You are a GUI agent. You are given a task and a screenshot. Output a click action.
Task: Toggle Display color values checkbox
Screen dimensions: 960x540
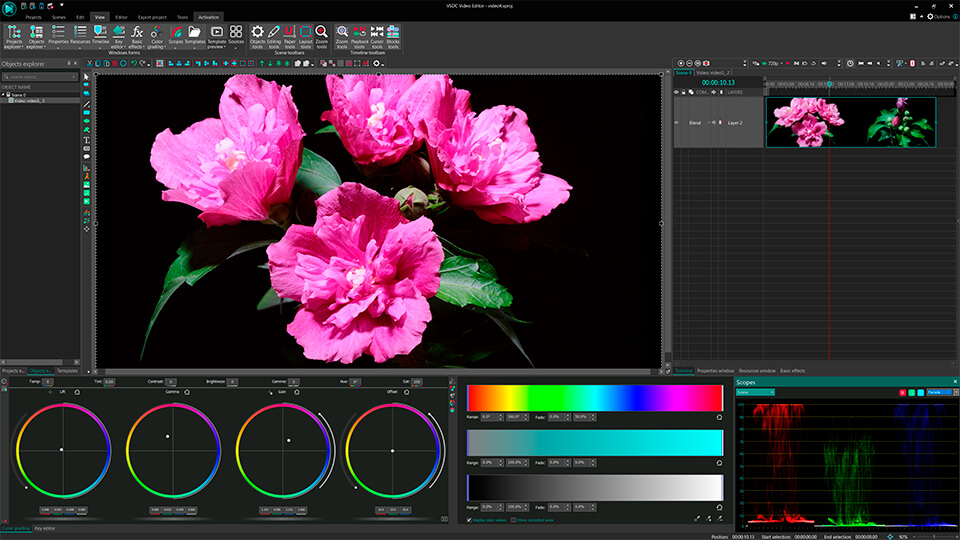tap(470, 520)
